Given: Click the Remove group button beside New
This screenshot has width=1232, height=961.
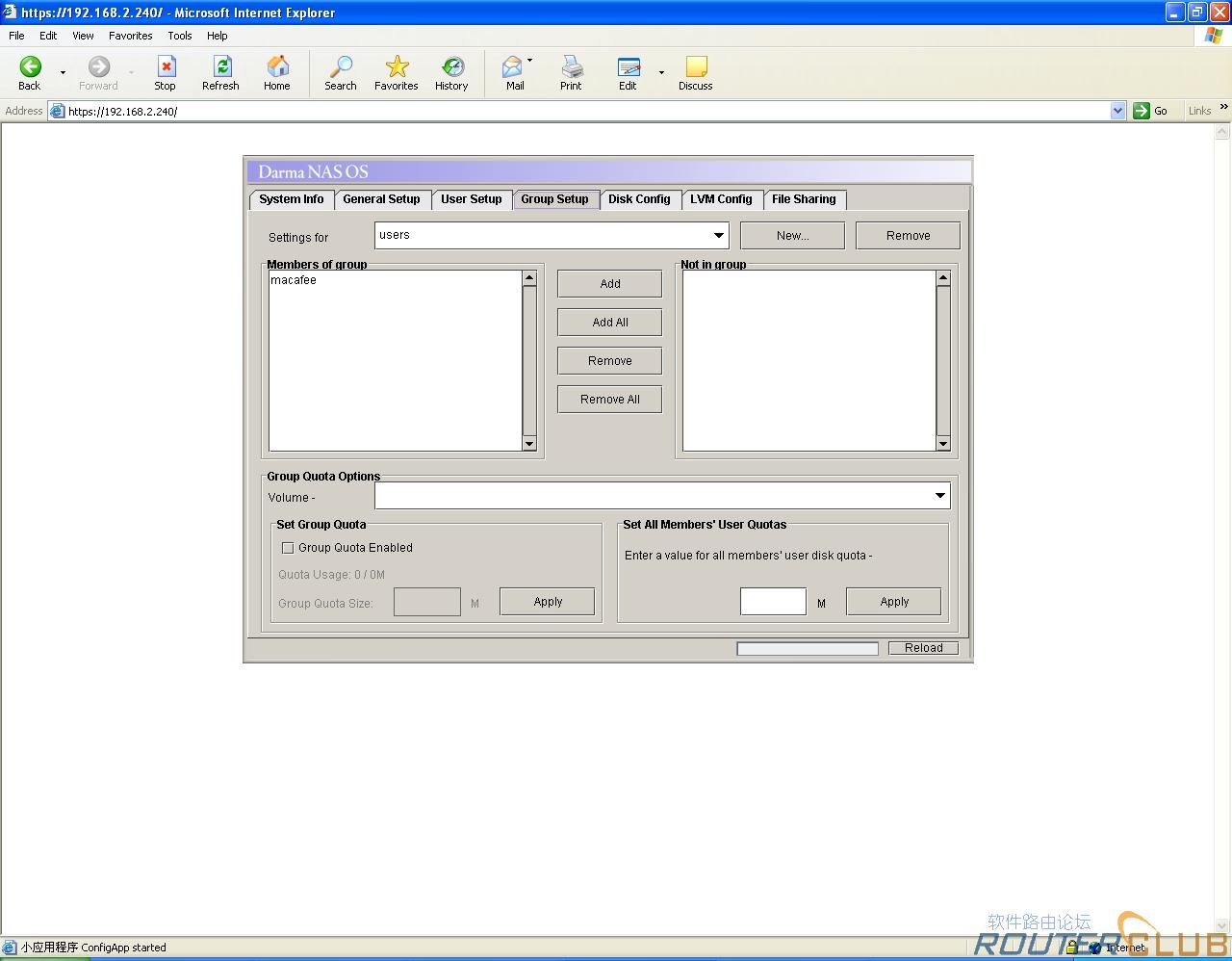Looking at the screenshot, I should [908, 235].
